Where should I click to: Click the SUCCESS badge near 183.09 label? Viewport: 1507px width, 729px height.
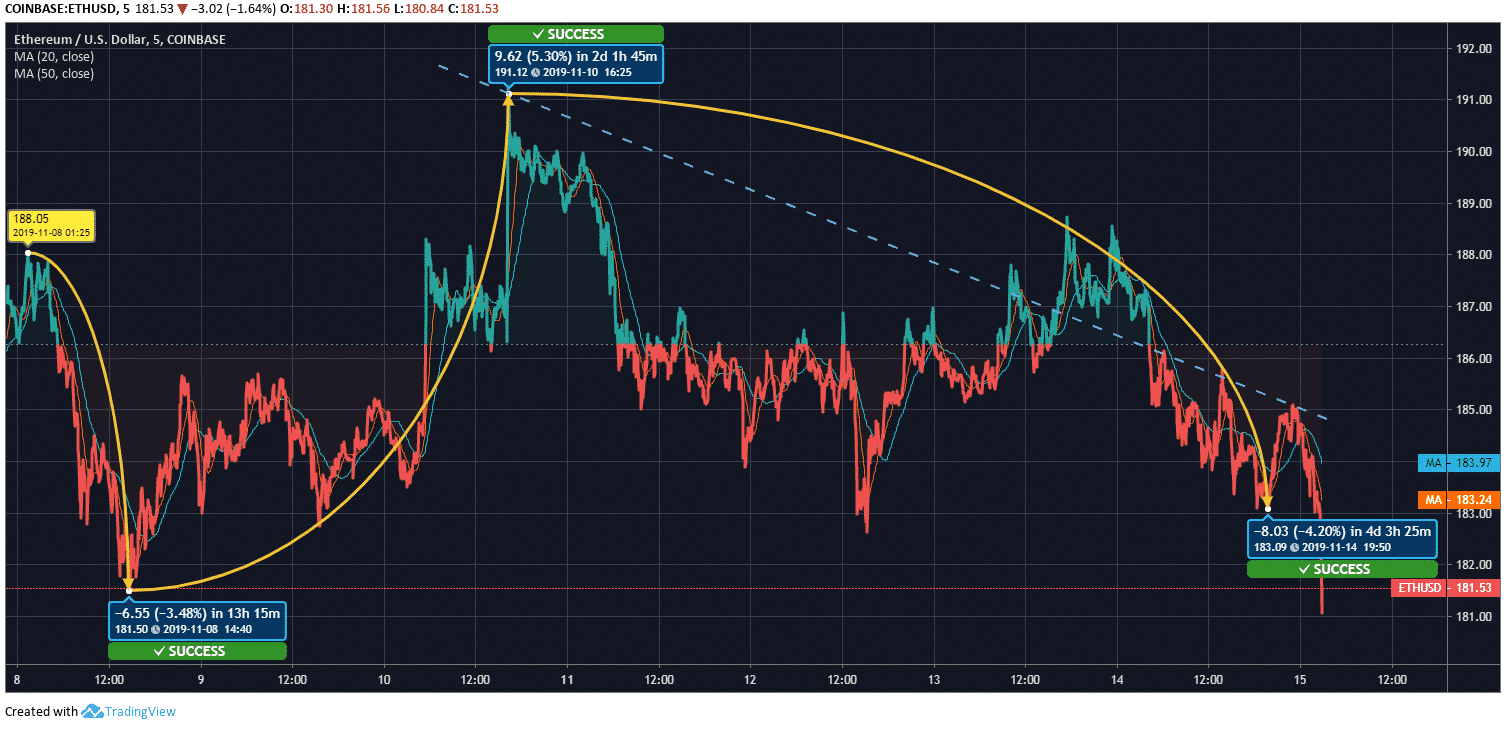pos(1342,569)
